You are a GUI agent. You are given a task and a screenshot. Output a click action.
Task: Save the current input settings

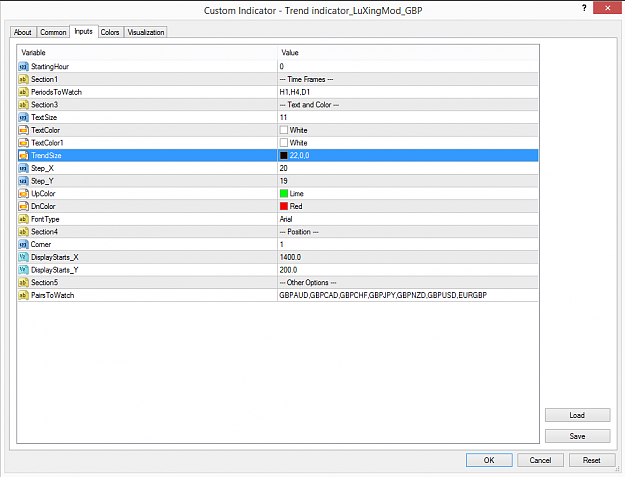point(578,436)
